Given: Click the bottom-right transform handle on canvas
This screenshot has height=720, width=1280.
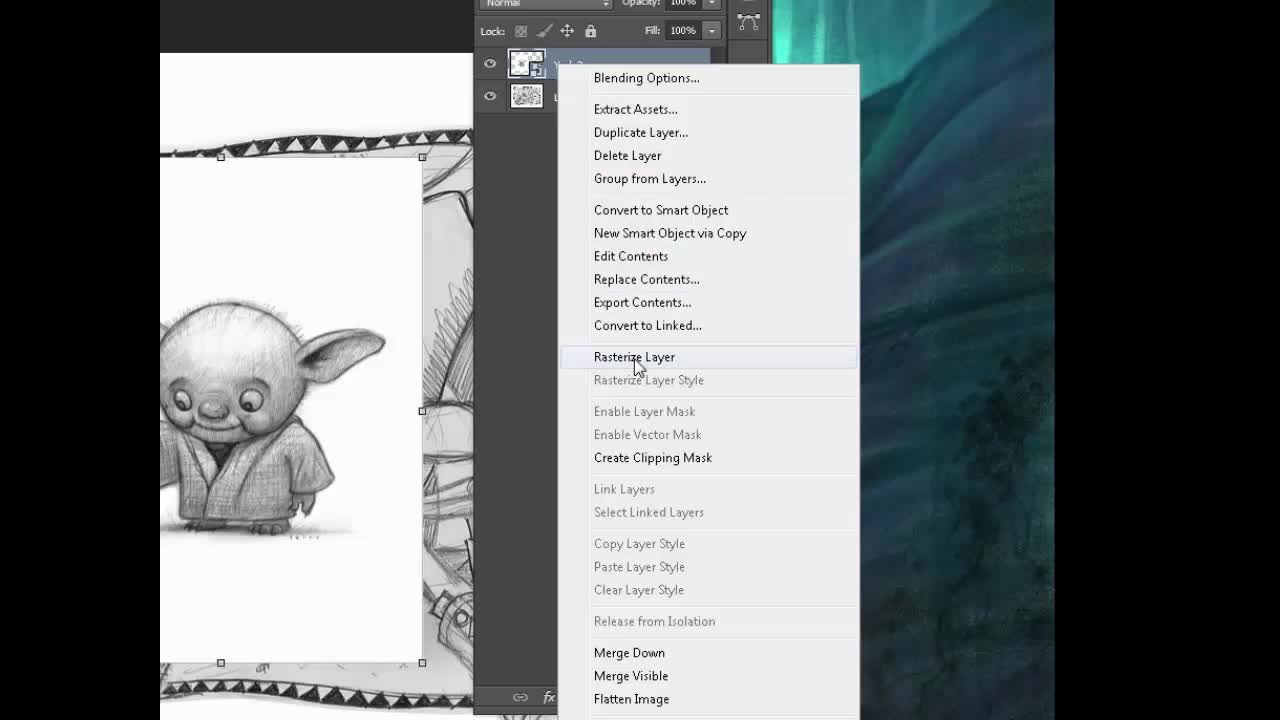Looking at the screenshot, I should point(422,662).
